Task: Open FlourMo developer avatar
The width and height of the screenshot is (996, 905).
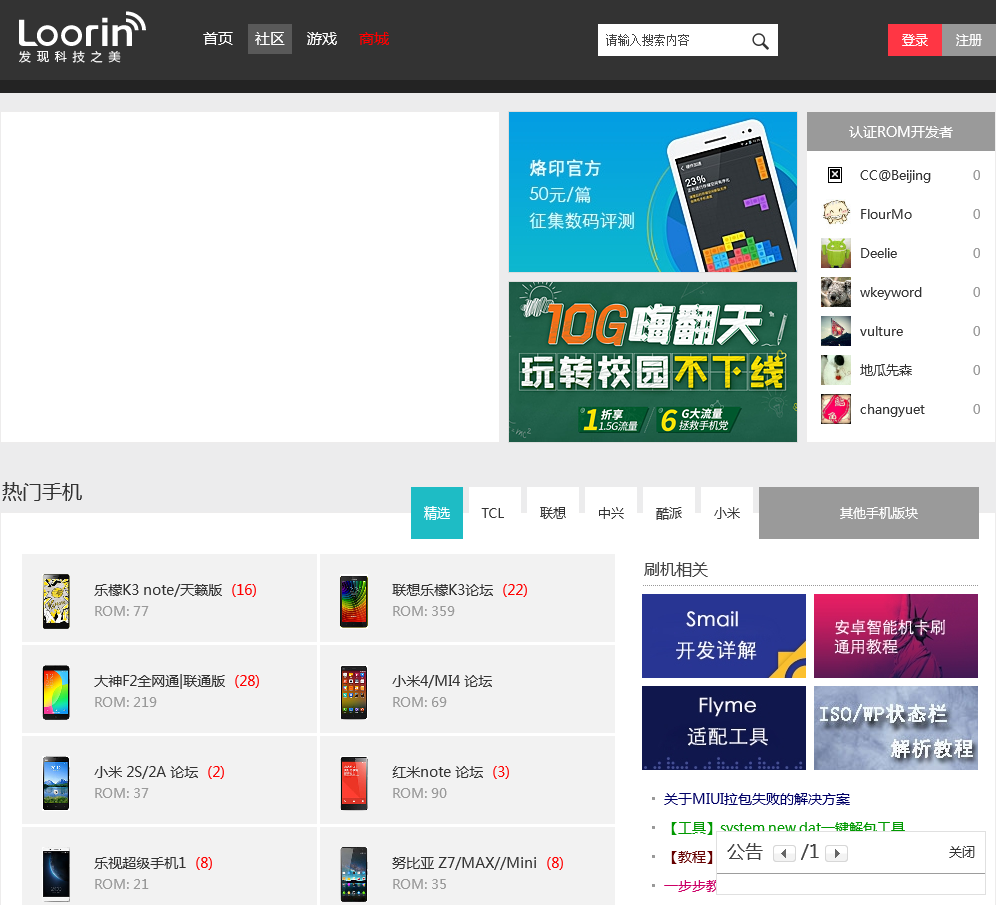Action: point(836,214)
